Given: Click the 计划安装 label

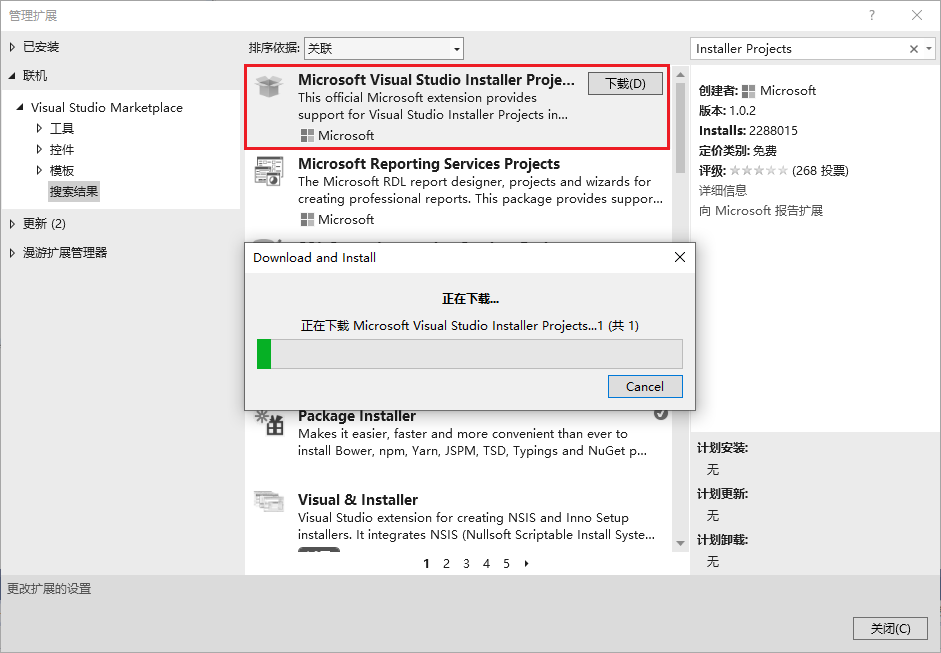Looking at the screenshot, I should click(x=723, y=448).
